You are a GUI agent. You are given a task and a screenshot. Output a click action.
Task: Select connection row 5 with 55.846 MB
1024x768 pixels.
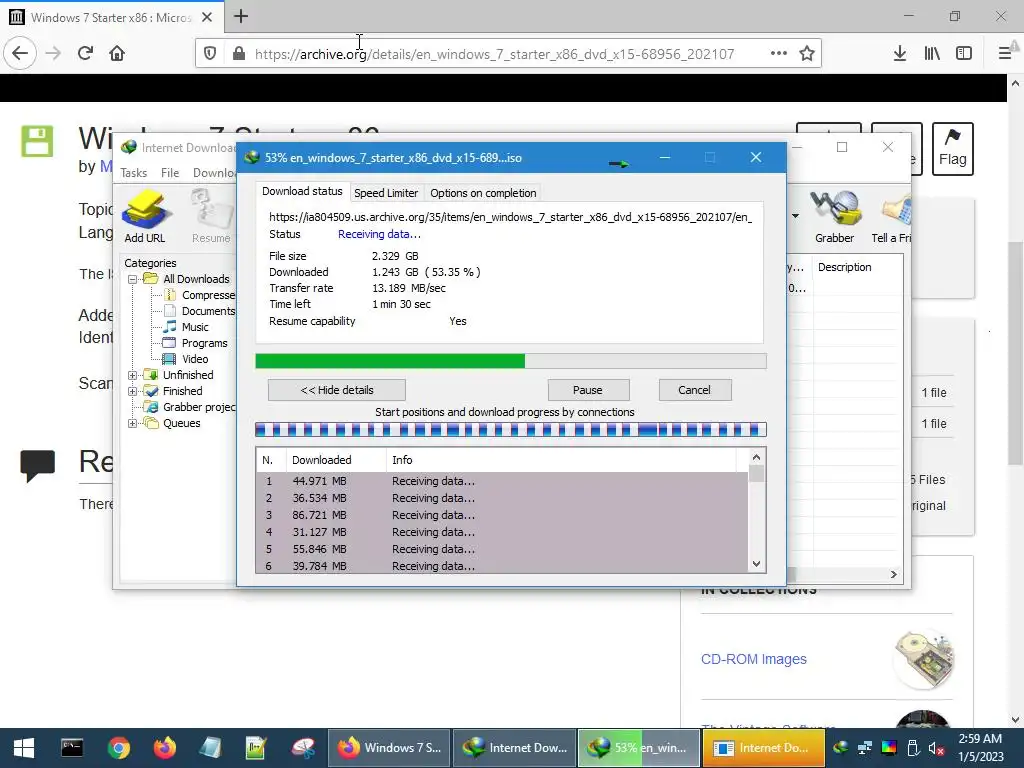(x=502, y=549)
